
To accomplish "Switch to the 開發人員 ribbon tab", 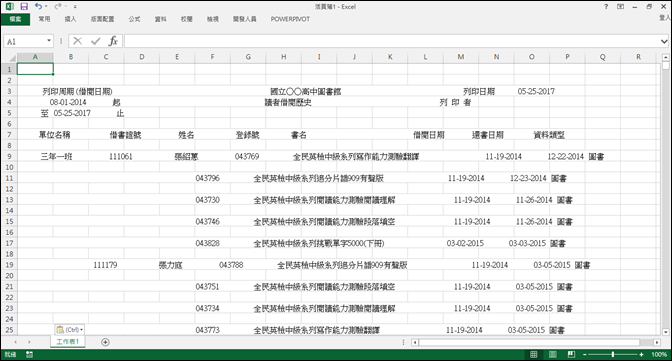I will click(x=245, y=19).
